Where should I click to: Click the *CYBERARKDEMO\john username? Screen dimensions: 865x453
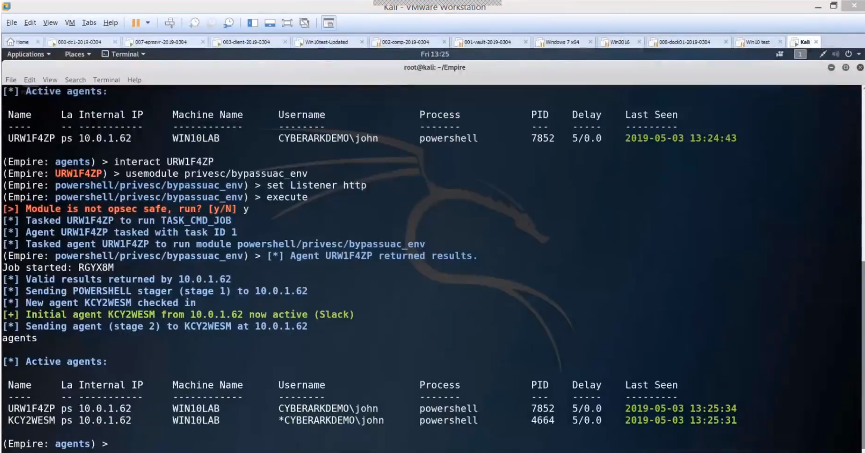[x=330, y=420]
